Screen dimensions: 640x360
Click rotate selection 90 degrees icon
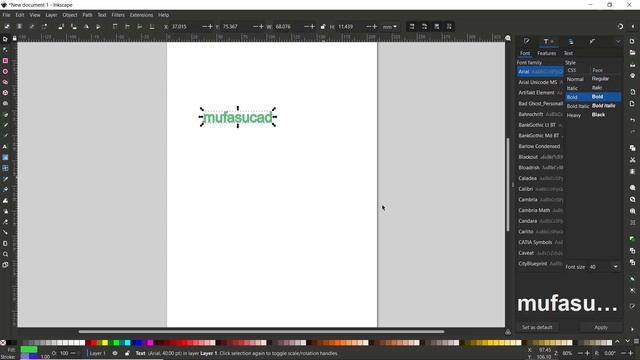61,27
